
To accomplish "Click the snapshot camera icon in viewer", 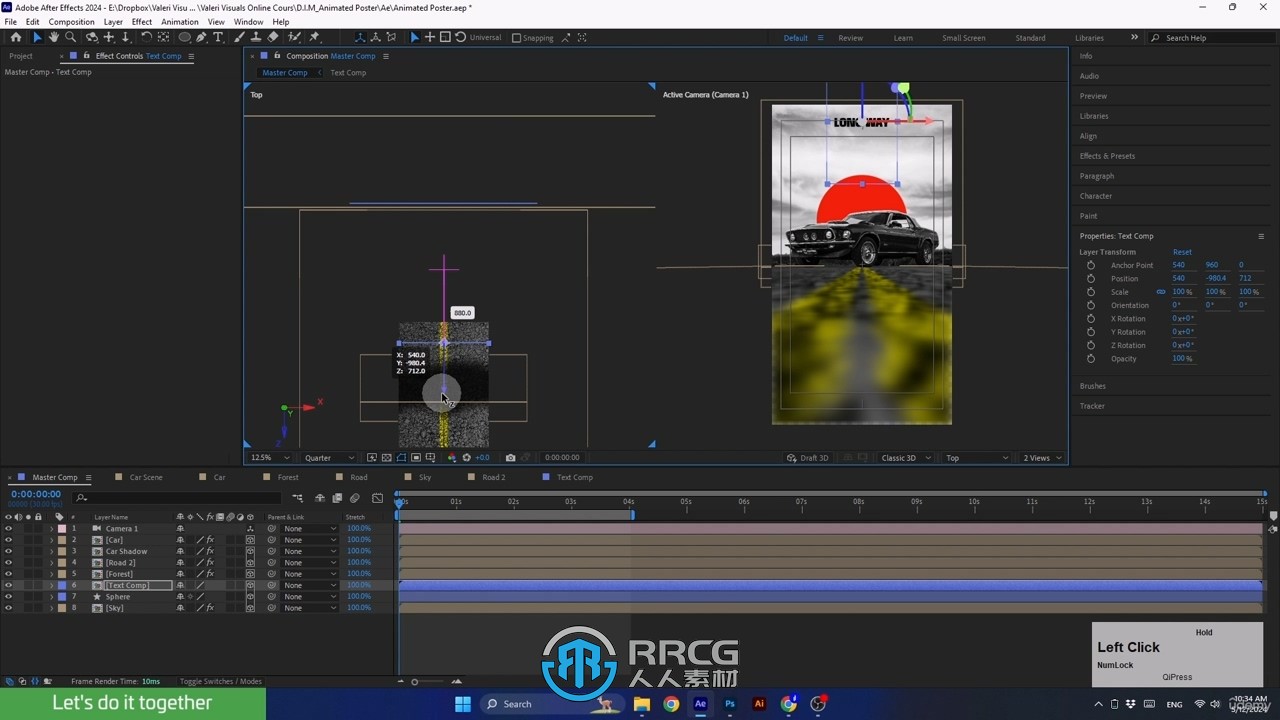I will 510,458.
